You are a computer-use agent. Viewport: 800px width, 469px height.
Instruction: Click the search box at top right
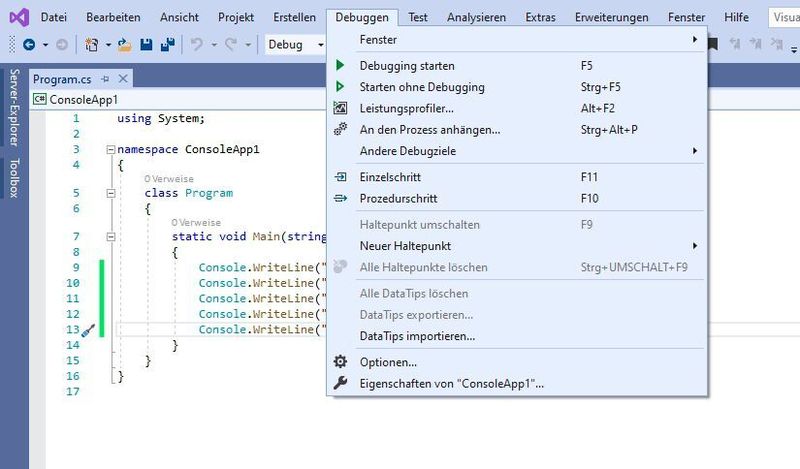(x=784, y=17)
